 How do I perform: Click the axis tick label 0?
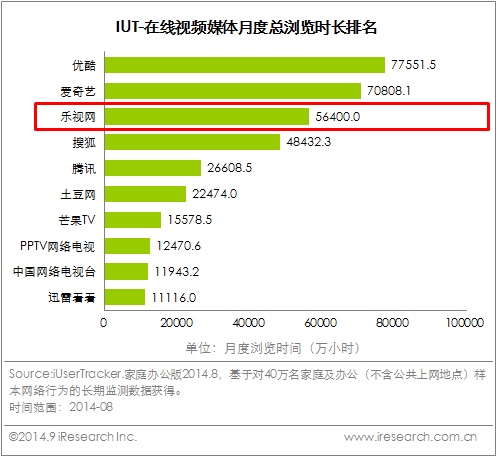coord(104,323)
